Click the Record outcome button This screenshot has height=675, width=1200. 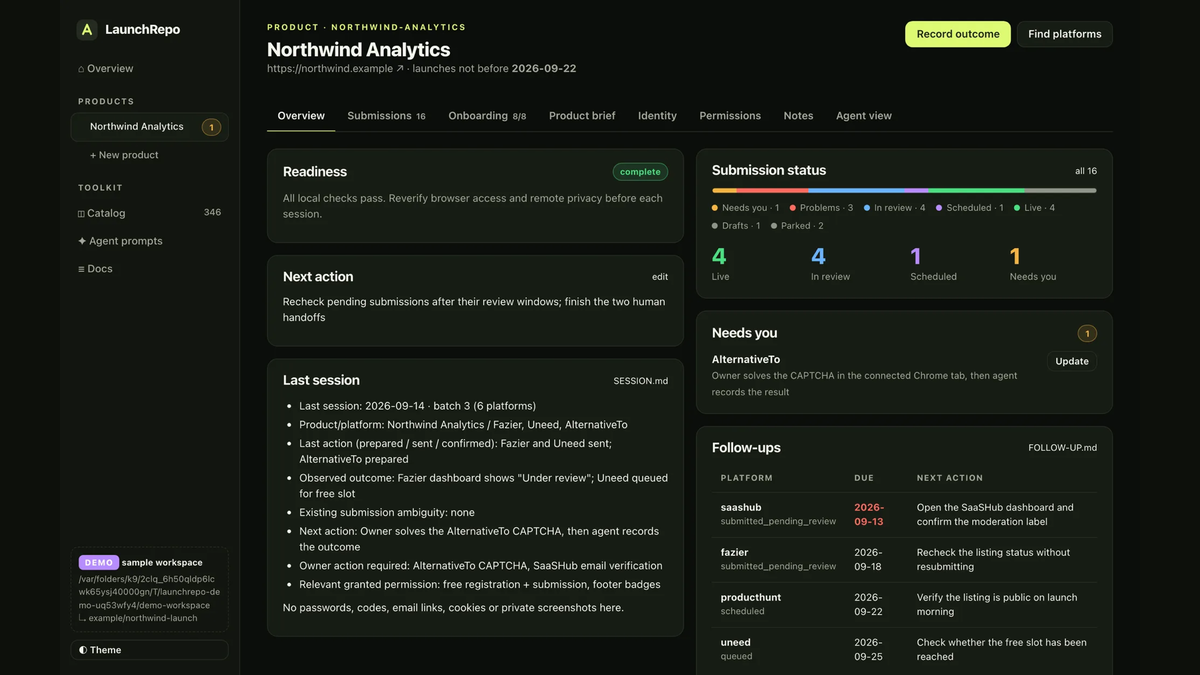(958, 34)
